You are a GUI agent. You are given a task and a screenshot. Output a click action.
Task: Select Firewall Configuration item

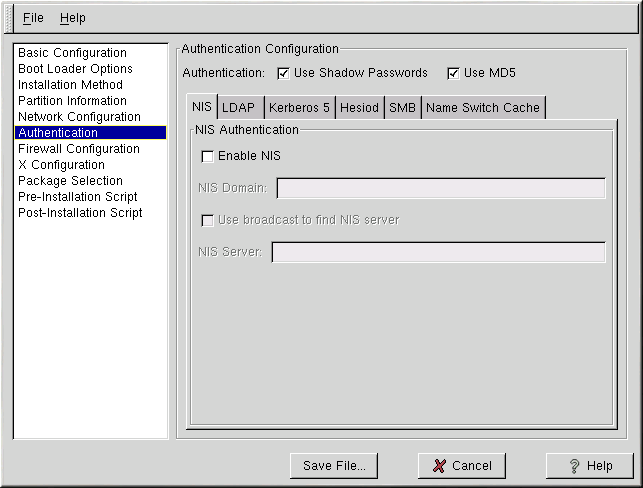(78, 149)
